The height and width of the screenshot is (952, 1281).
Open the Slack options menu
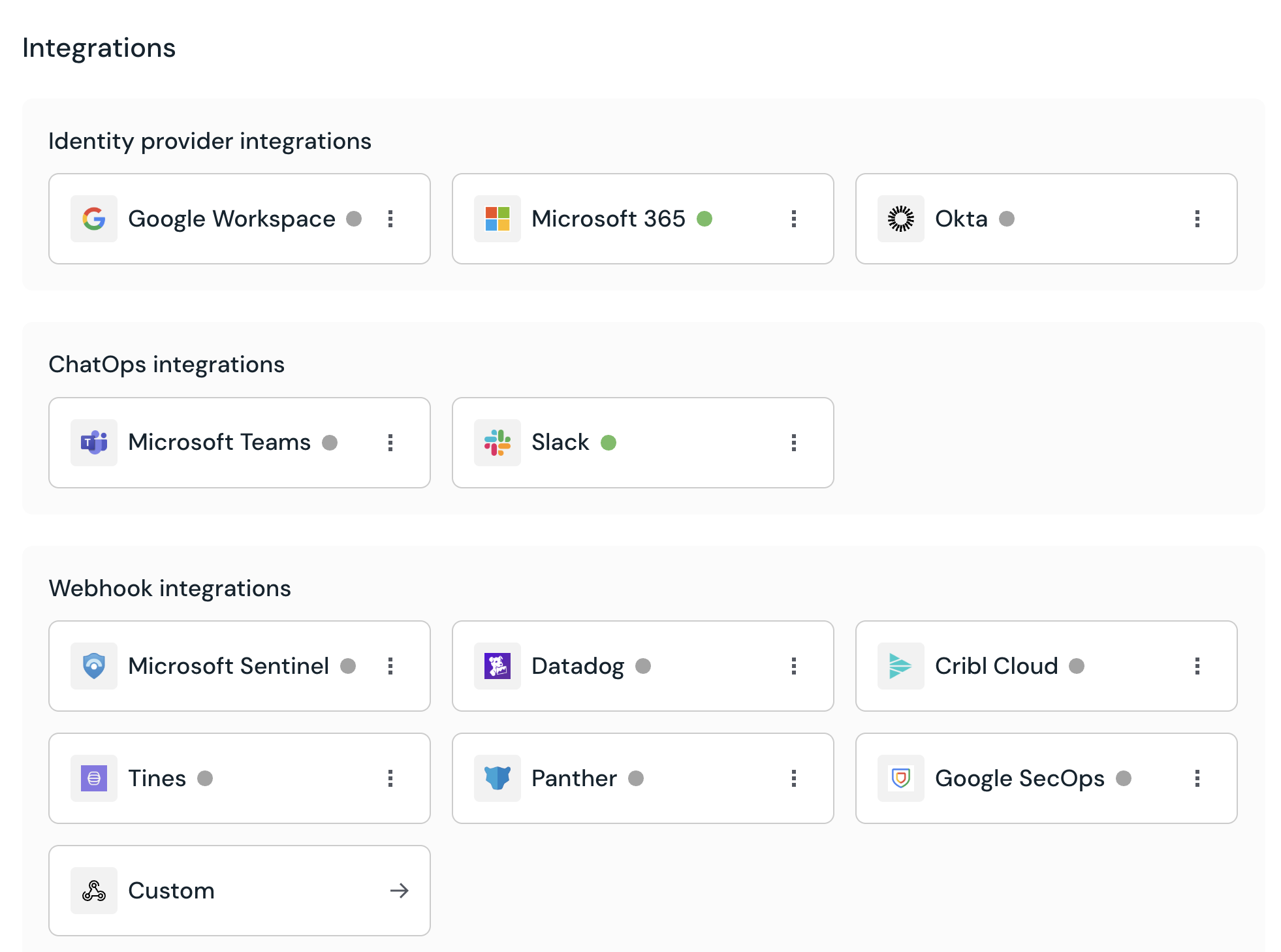click(794, 443)
